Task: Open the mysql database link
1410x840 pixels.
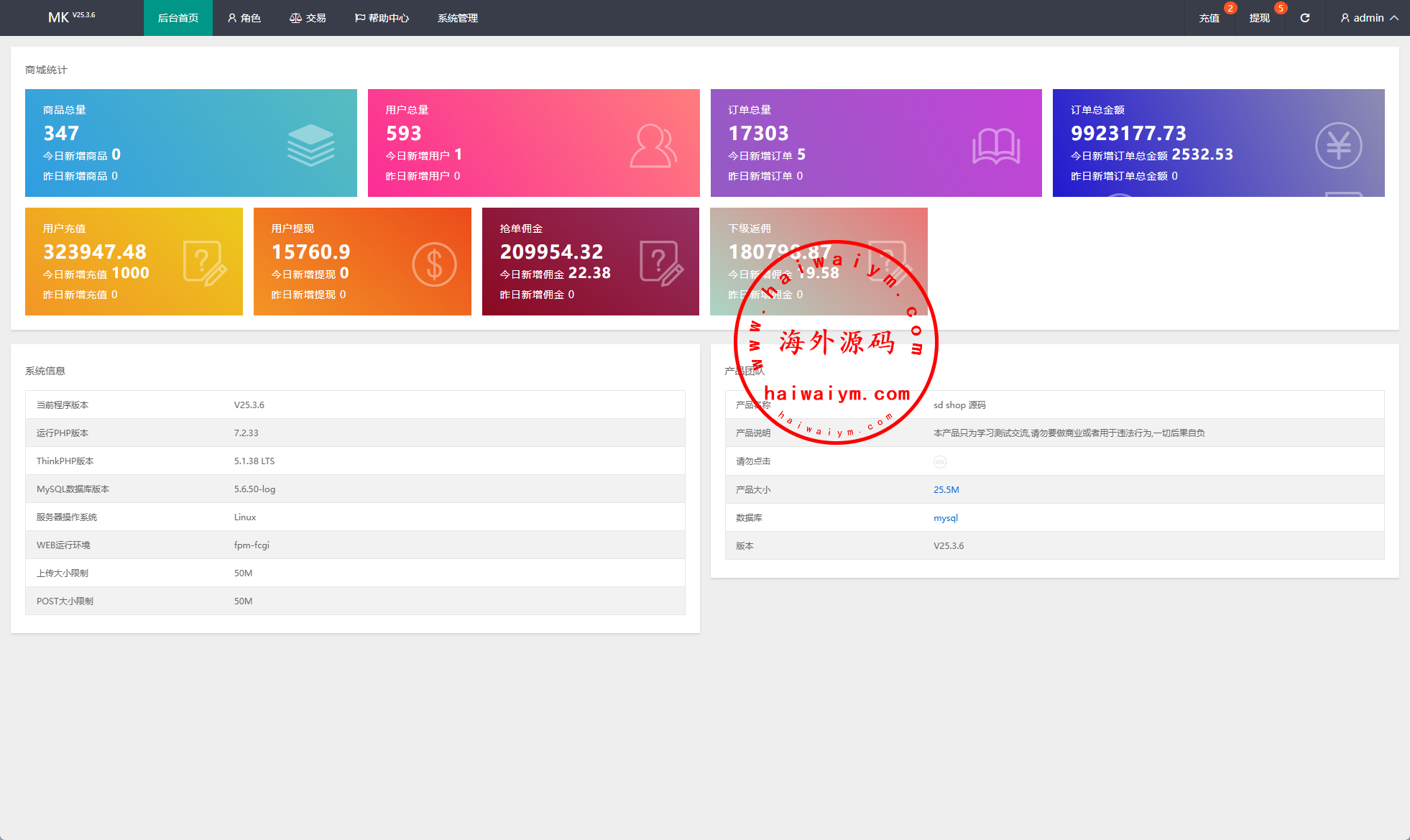Action: click(x=945, y=518)
